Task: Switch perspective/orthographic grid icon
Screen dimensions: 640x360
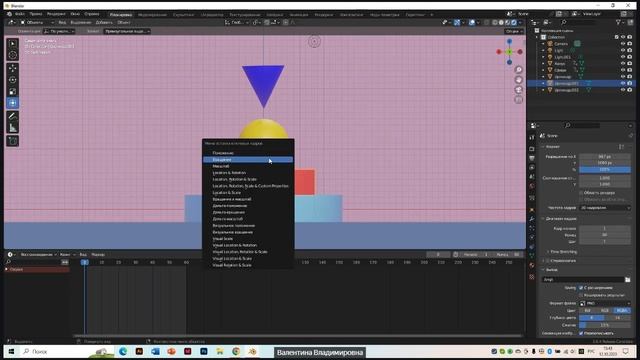Action: (518, 100)
